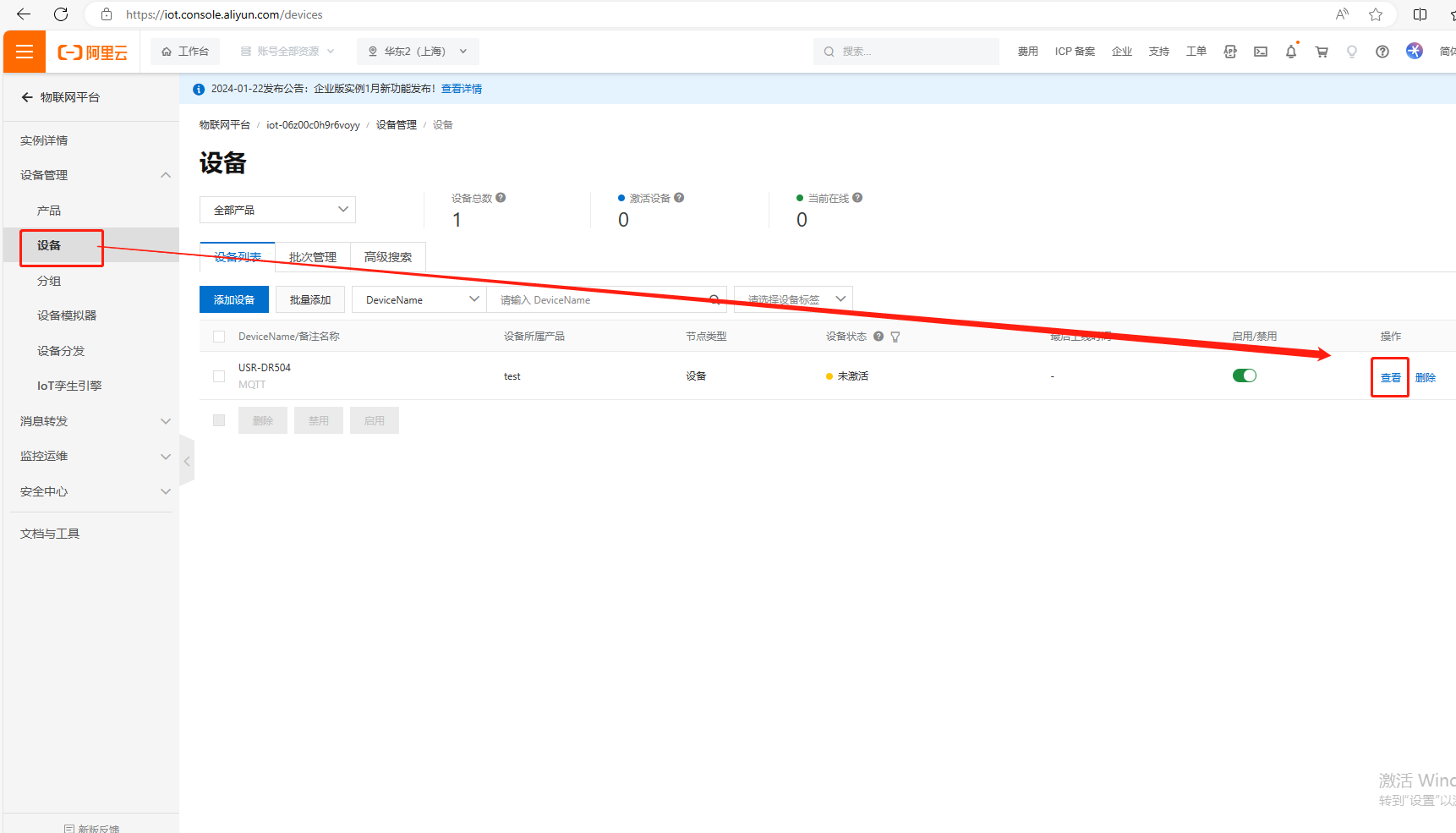Refresh the browser page
The width and height of the screenshot is (1456, 833).
[x=61, y=14]
